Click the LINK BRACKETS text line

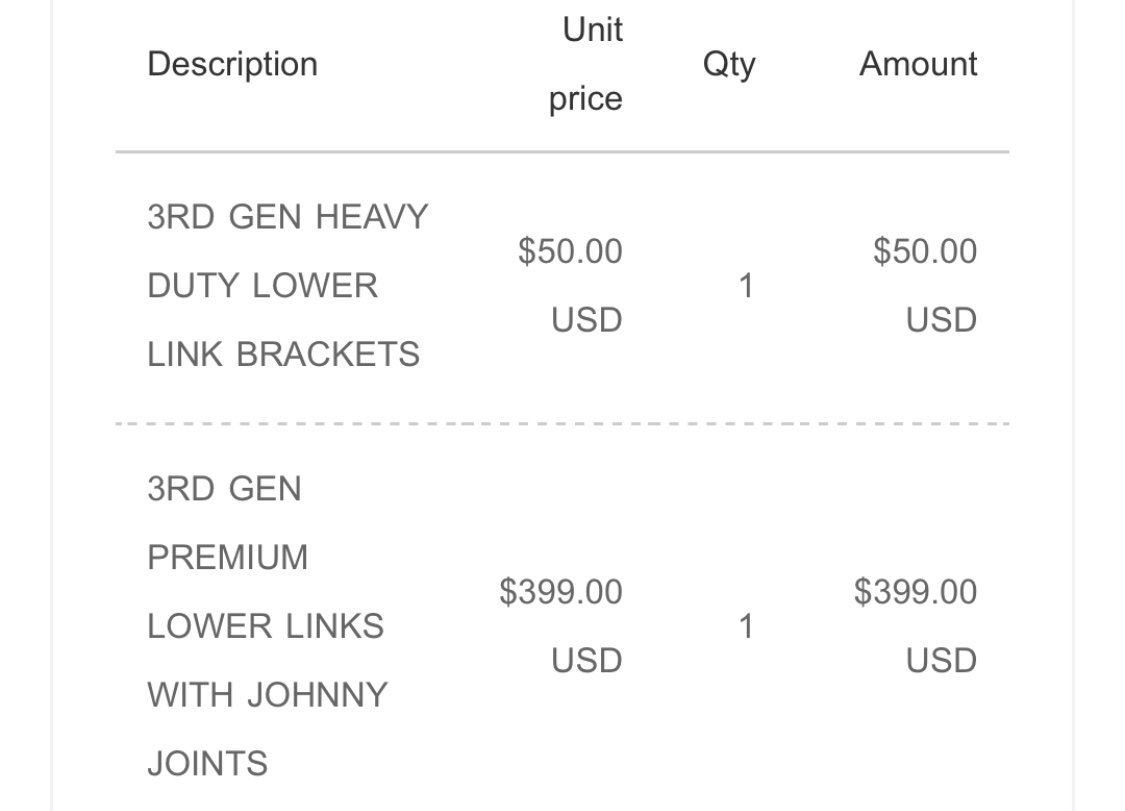coord(283,355)
